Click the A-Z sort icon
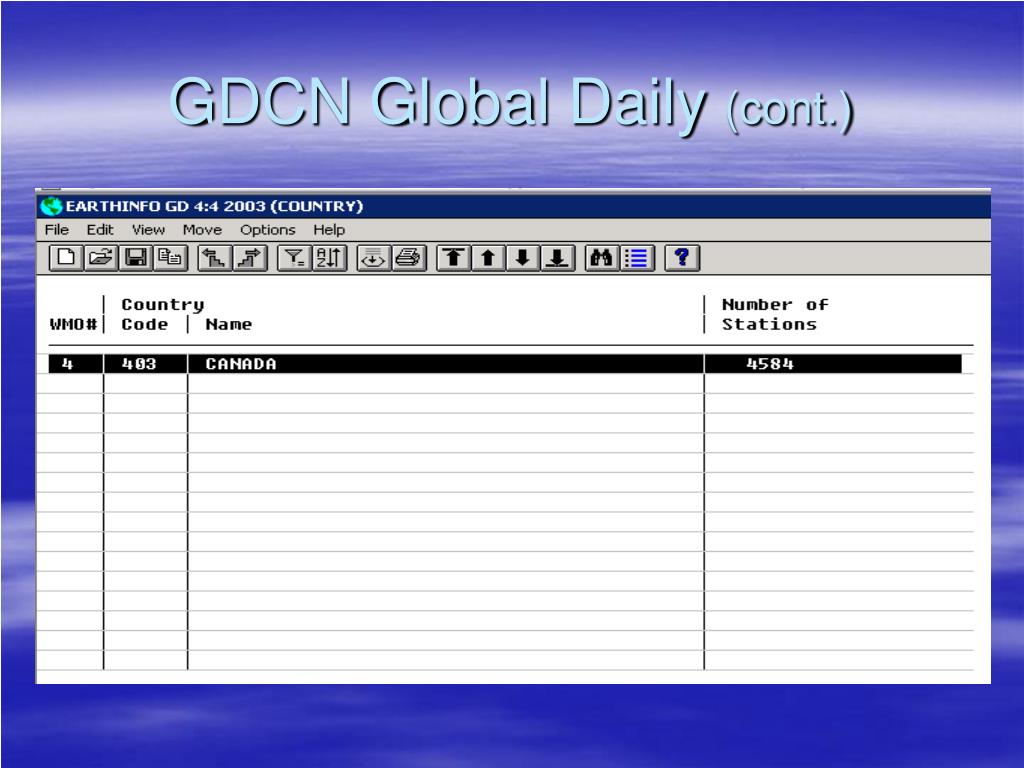The width and height of the screenshot is (1024, 768). (x=329, y=257)
